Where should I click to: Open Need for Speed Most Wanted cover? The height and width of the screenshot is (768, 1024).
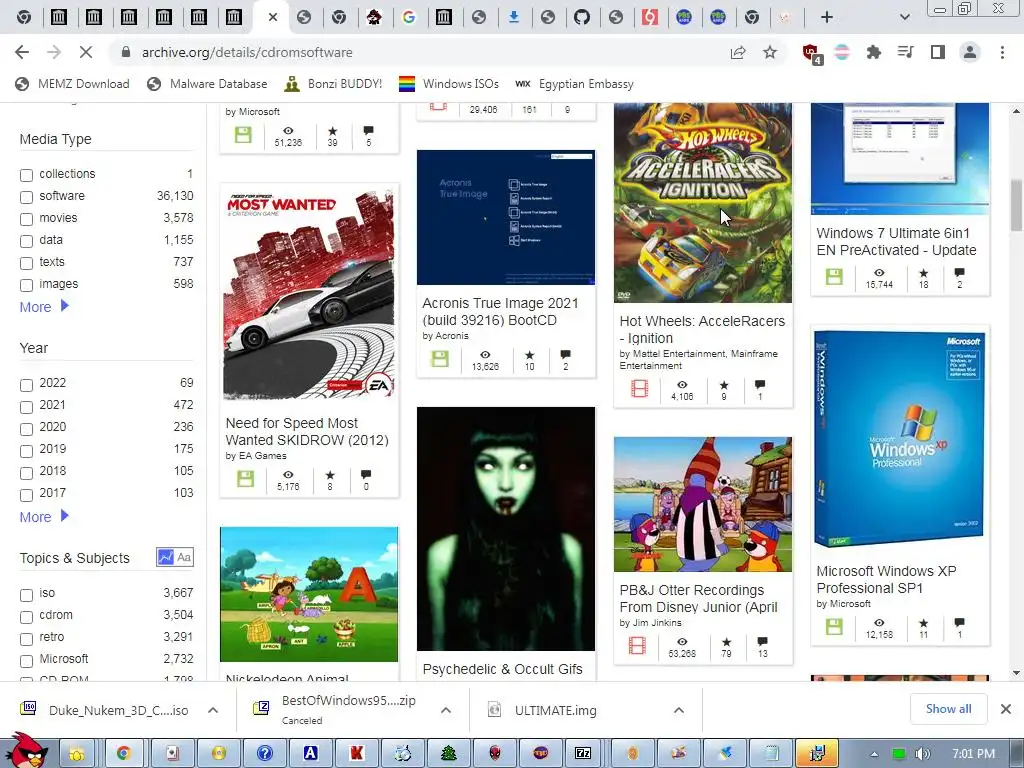point(309,293)
